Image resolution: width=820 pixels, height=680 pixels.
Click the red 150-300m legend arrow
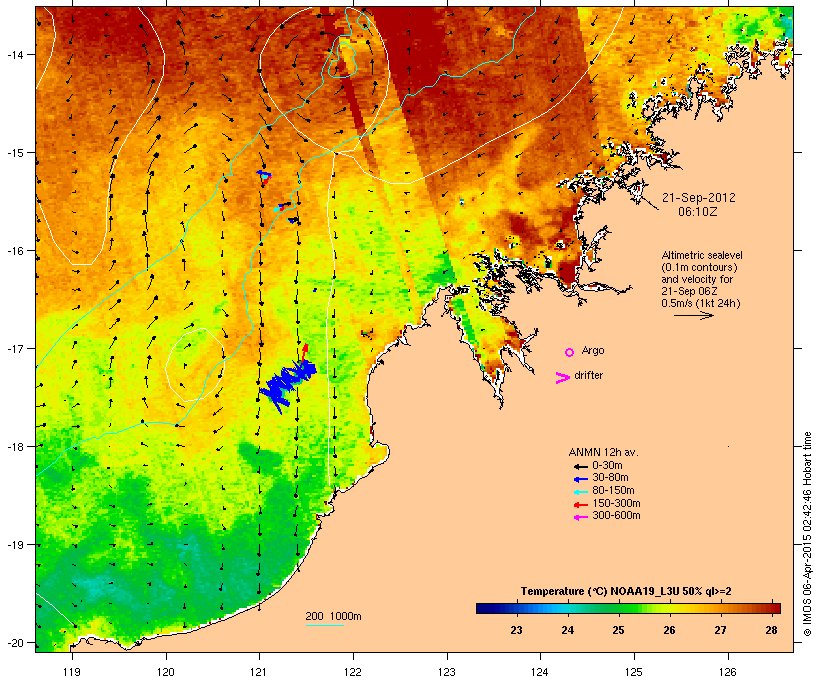[x=580, y=505]
